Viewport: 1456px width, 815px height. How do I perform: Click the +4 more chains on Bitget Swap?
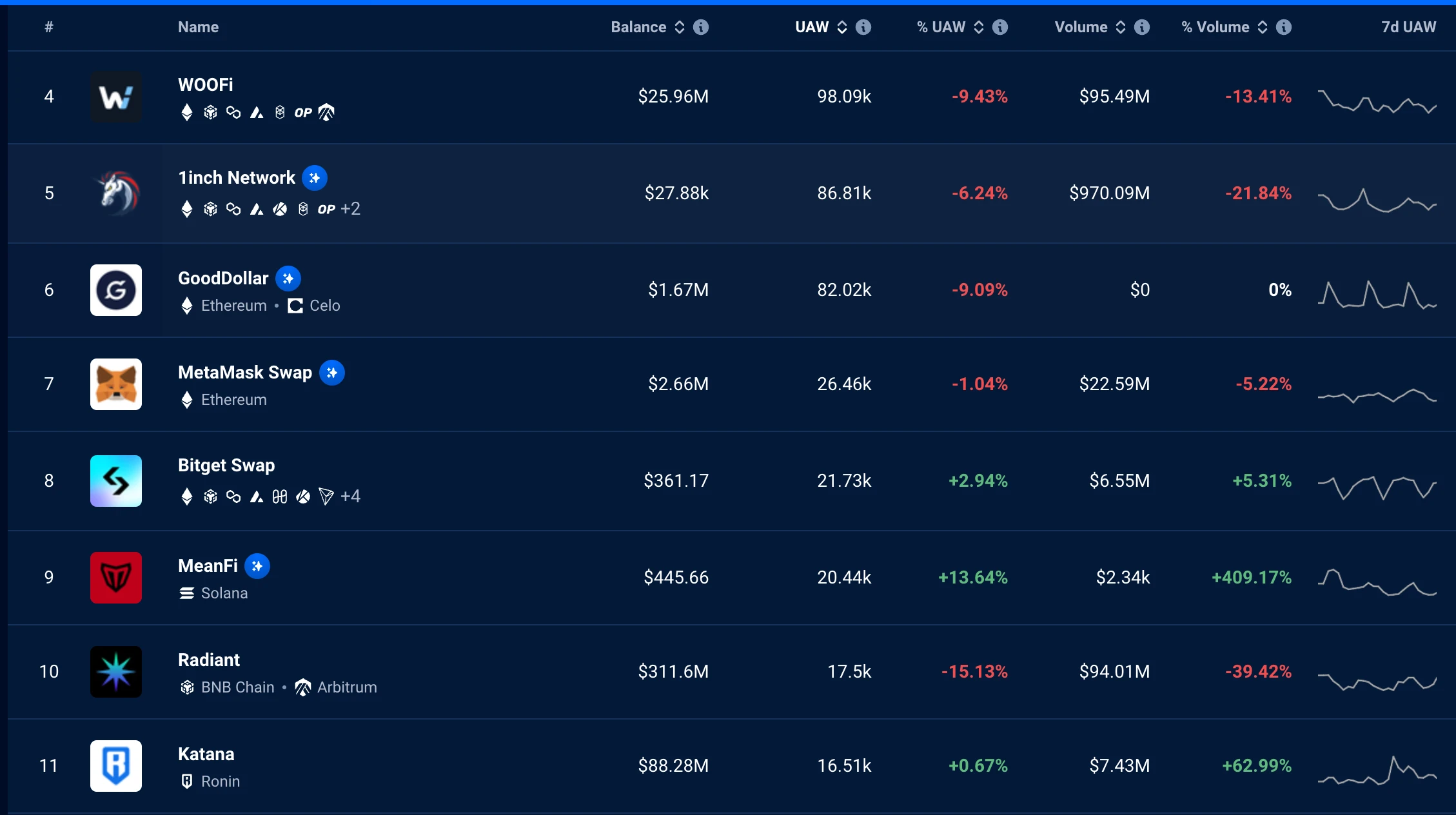click(350, 496)
